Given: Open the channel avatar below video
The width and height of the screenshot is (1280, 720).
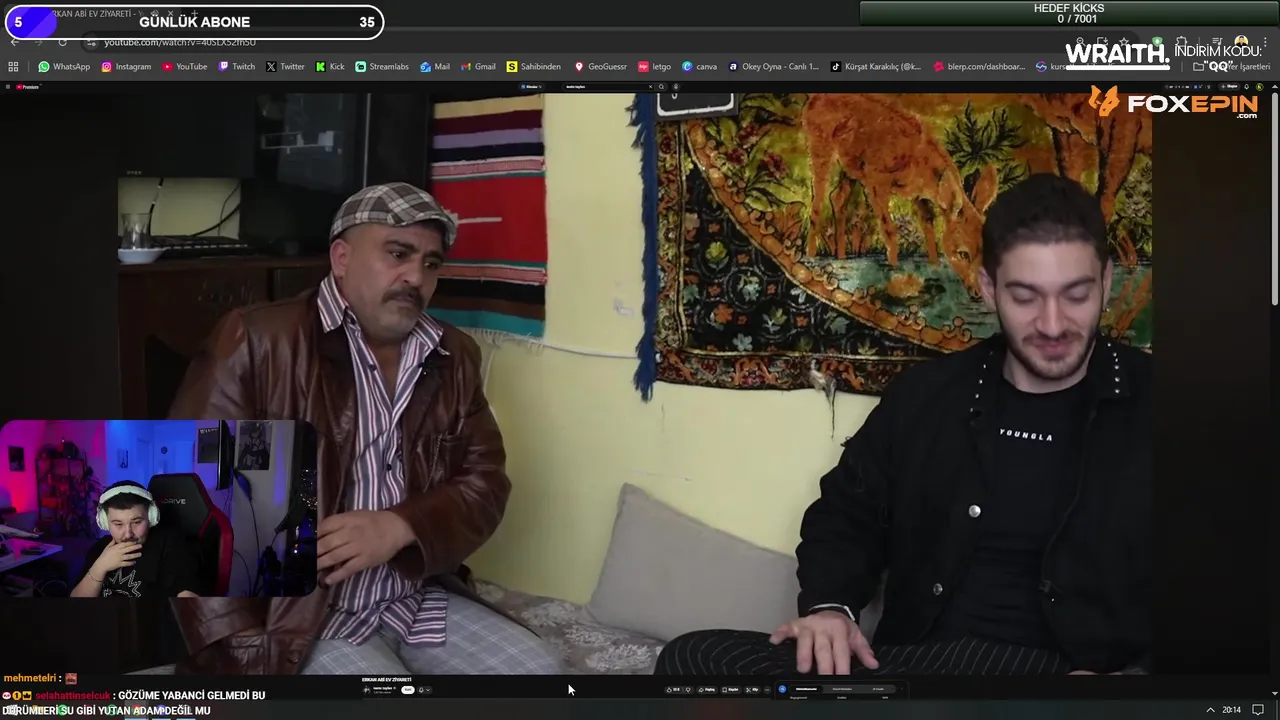Looking at the screenshot, I should point(366,689).
